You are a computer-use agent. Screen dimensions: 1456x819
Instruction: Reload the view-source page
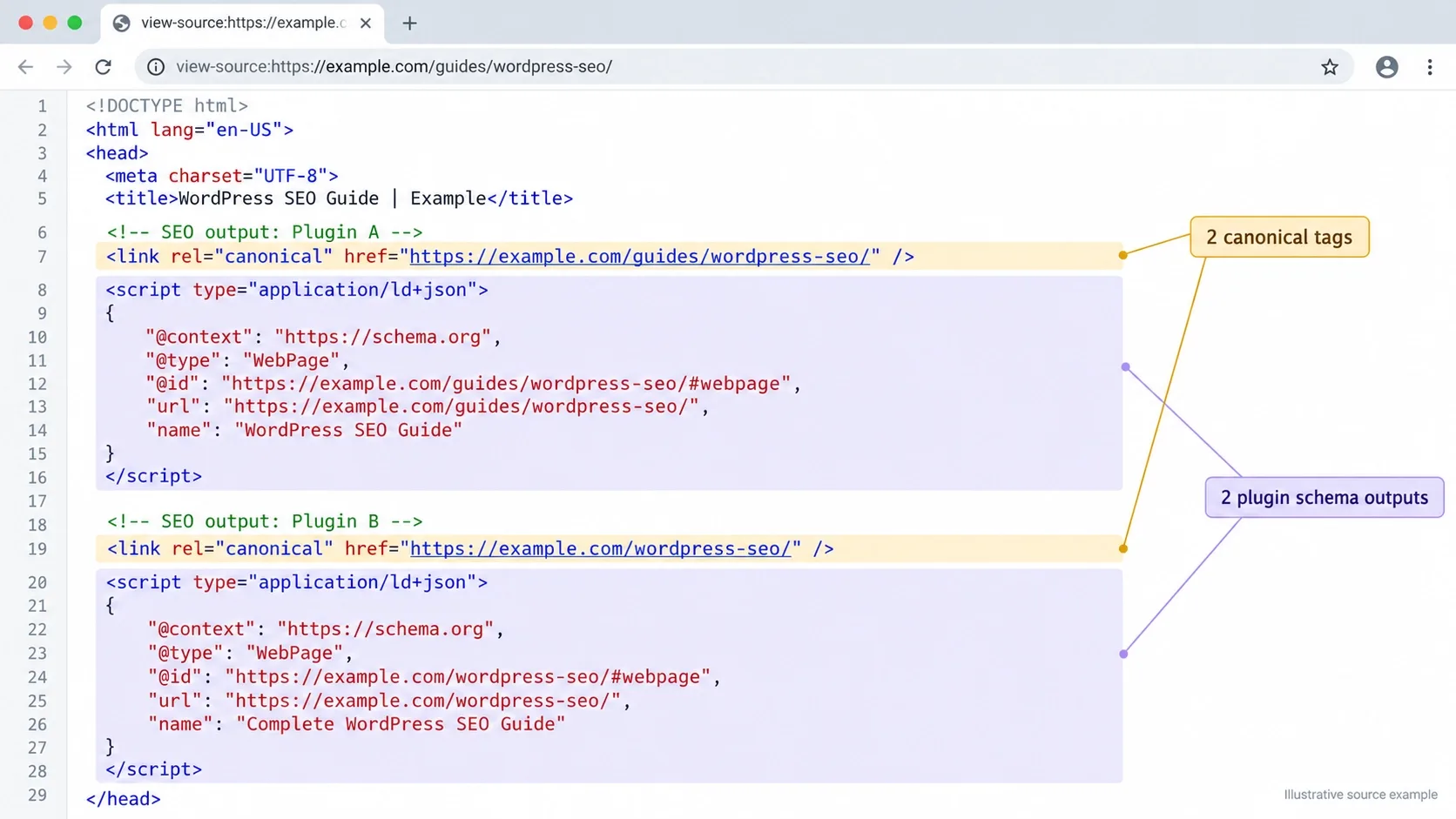(103, 67)
